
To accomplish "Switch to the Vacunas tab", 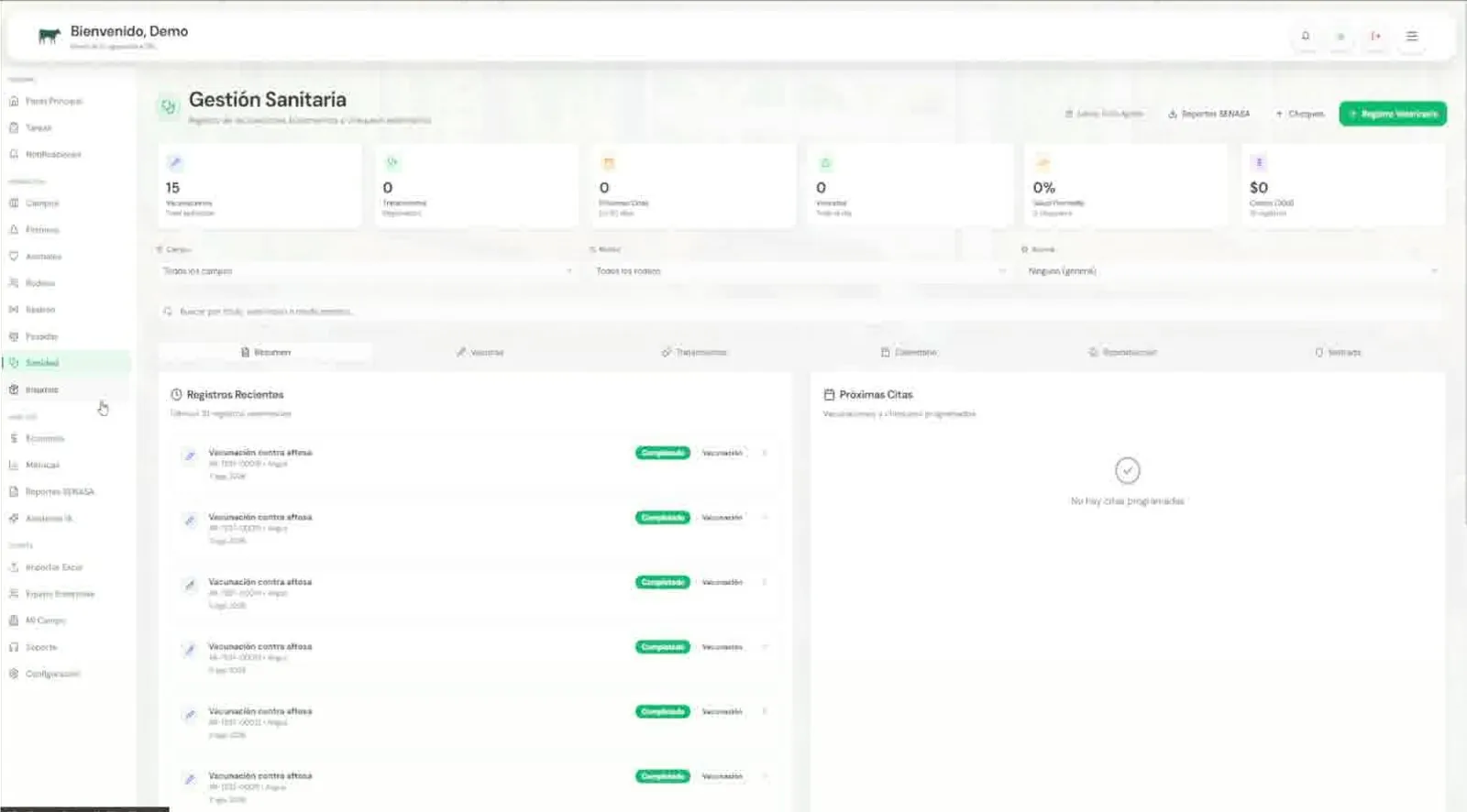I will pos(480,352).
